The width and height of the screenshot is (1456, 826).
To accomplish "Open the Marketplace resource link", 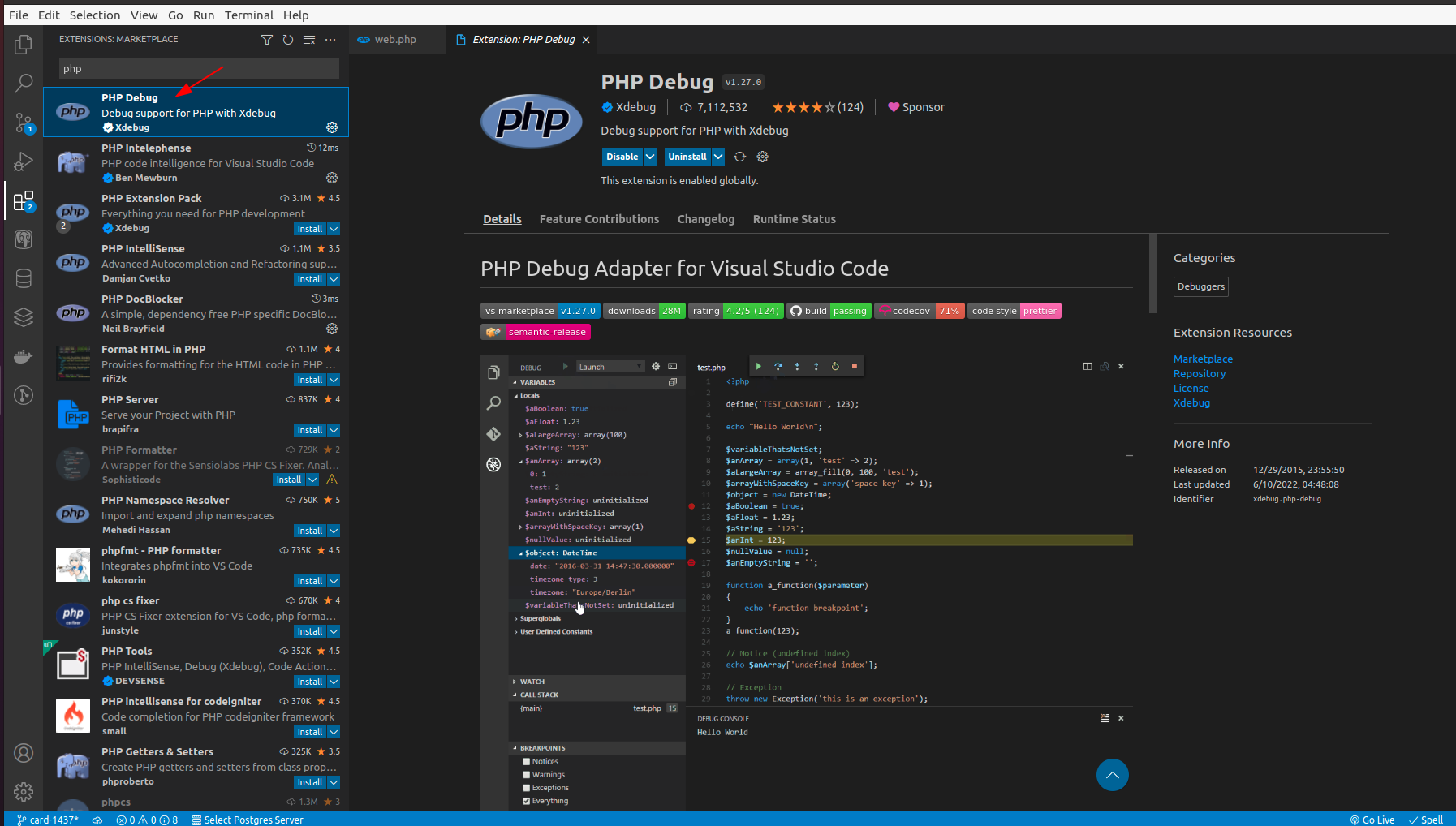I will pyautogui.click(x=1203, y=359).
